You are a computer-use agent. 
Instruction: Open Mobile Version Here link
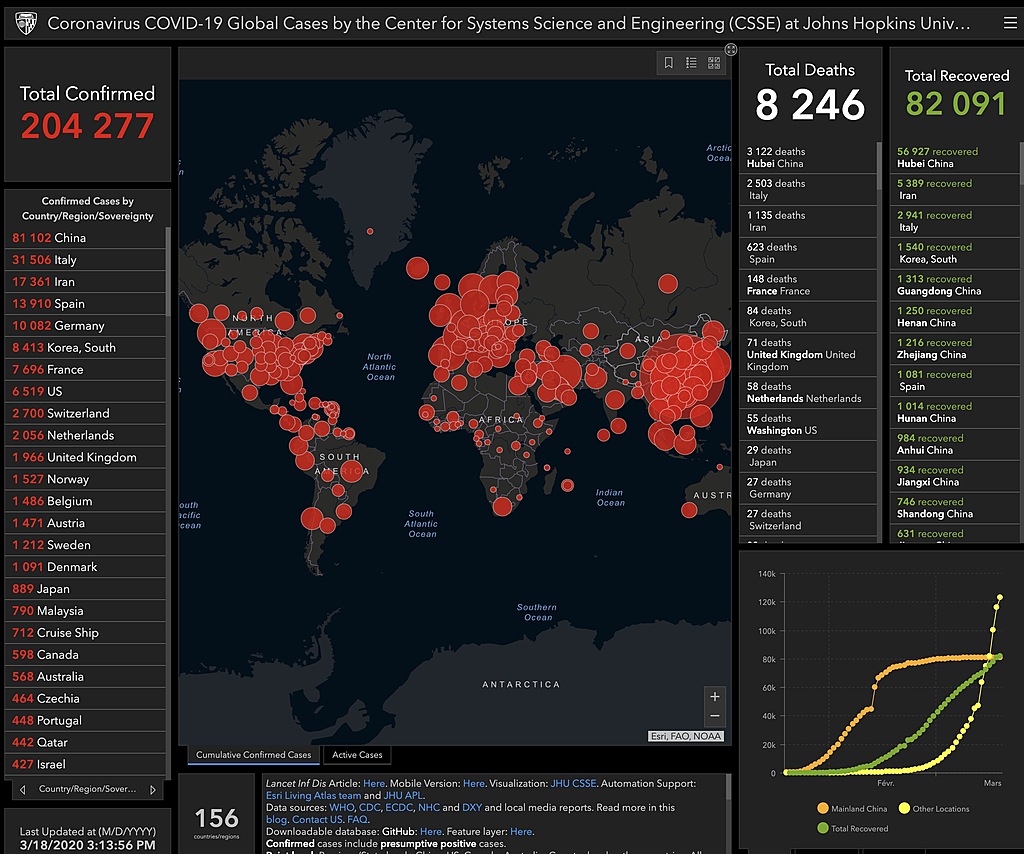pos(473,783)
